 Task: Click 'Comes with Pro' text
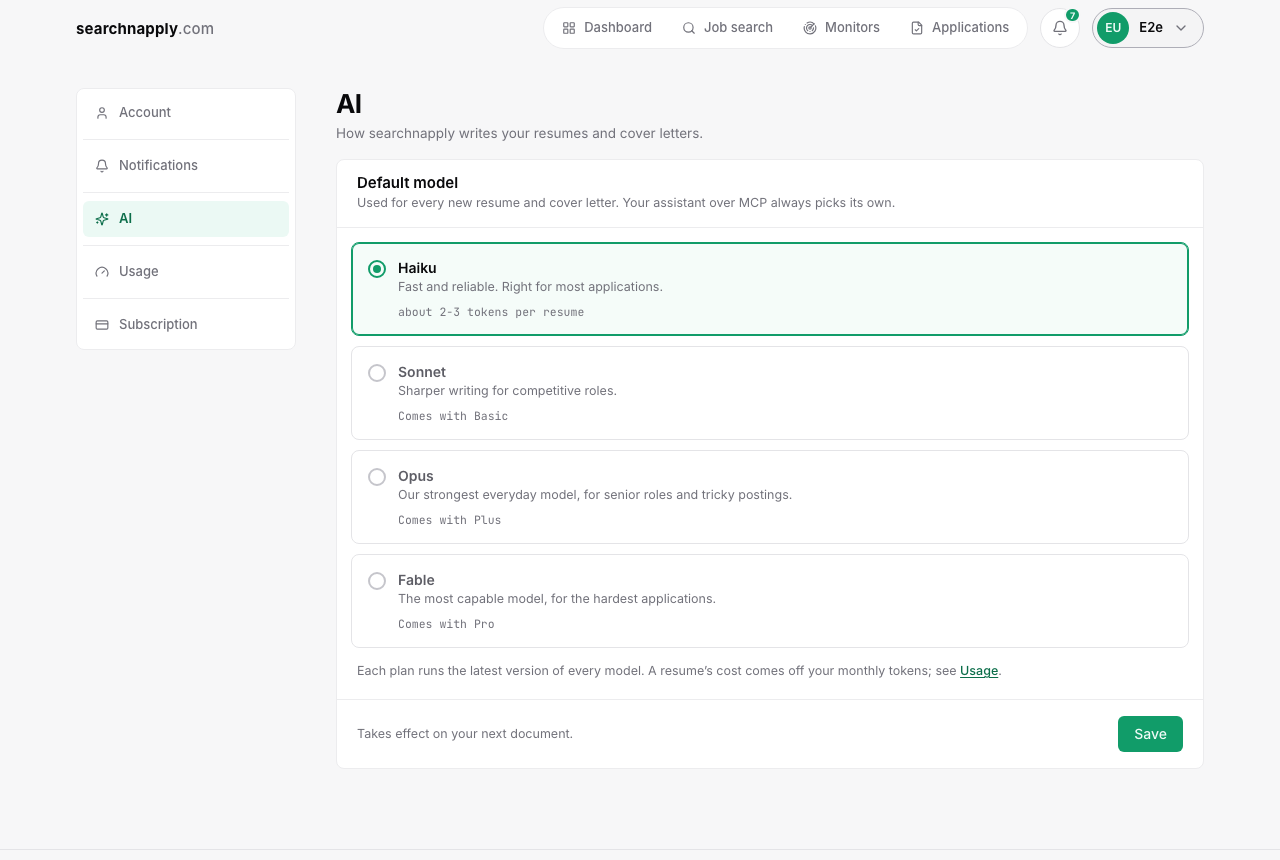[x=446, y=624]
